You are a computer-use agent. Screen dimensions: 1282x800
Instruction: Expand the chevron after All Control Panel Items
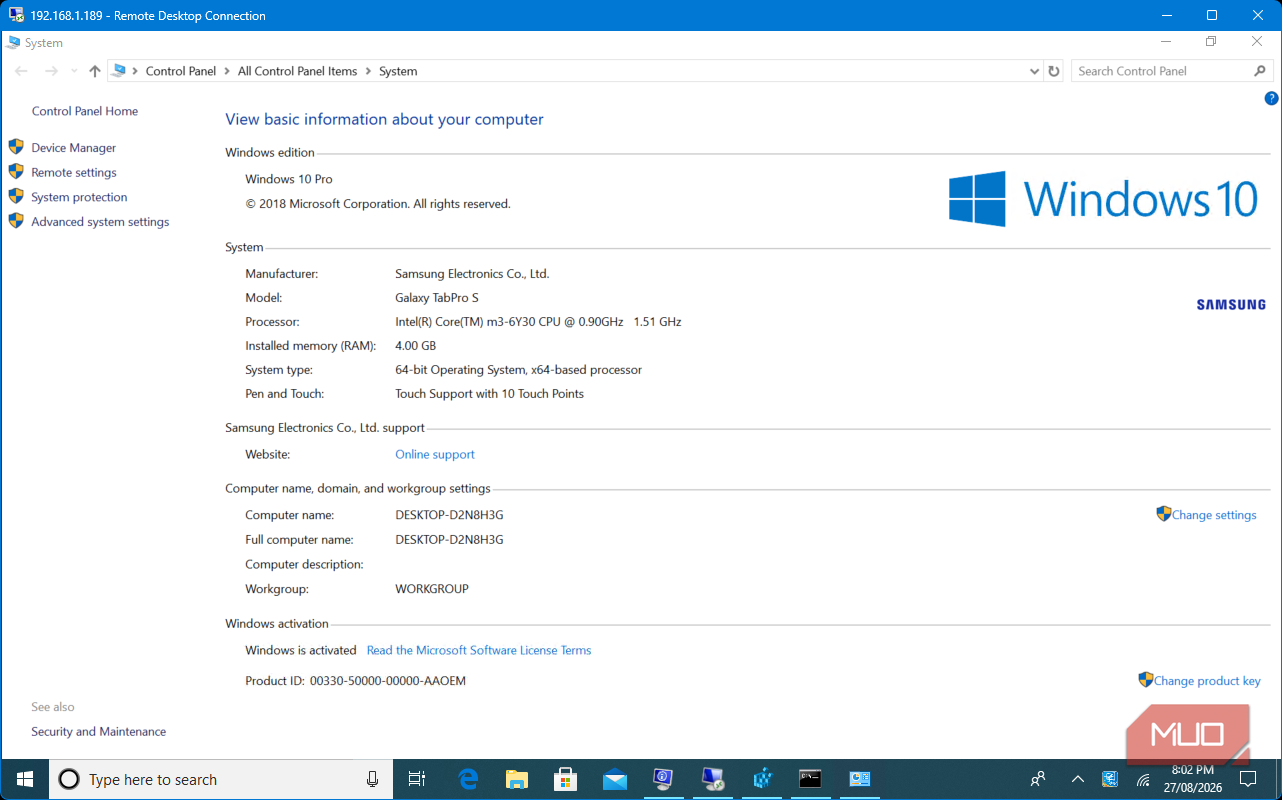(368, 71)
